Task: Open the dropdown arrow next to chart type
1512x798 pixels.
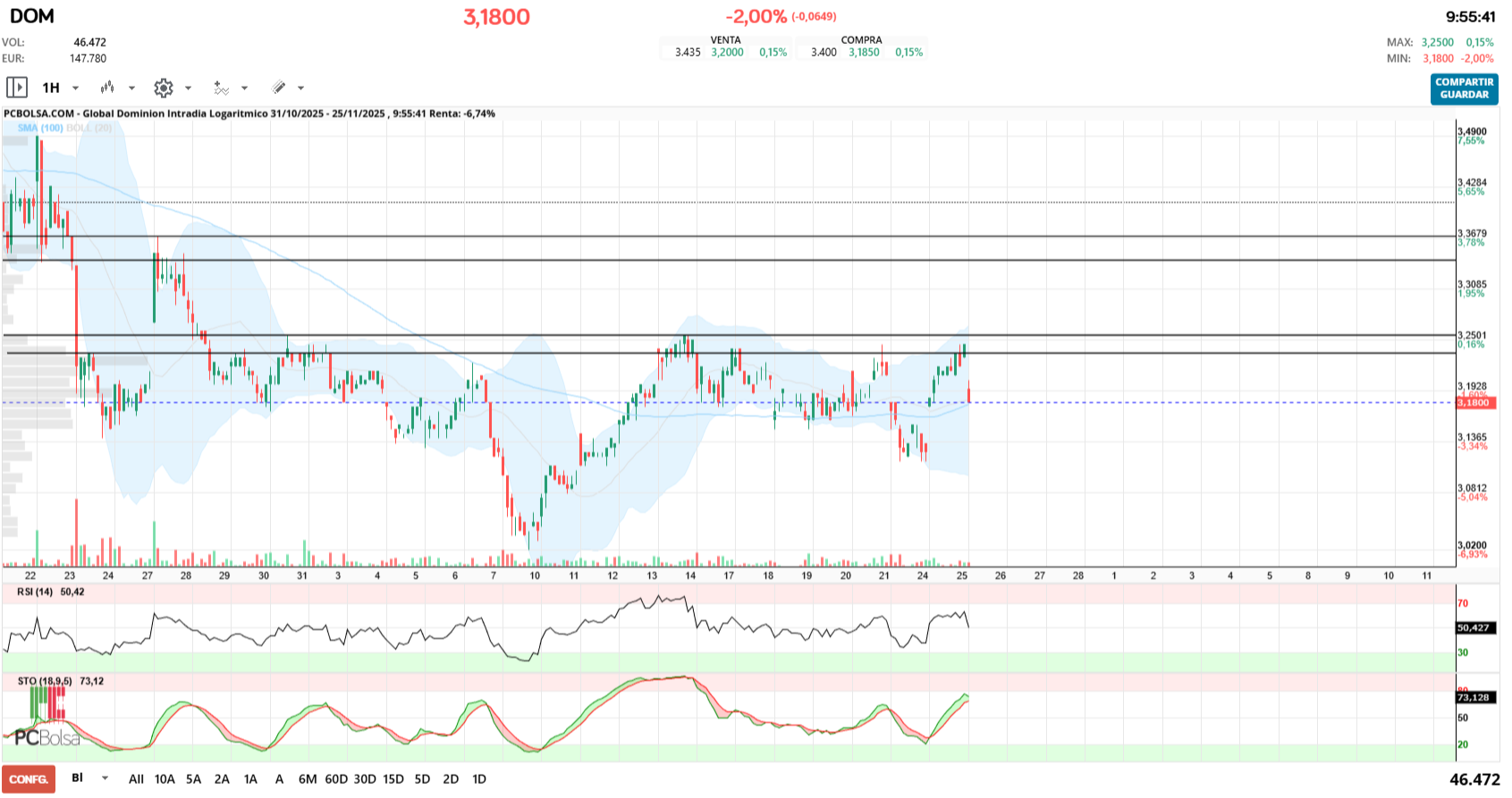Action: tap(131, 88)
